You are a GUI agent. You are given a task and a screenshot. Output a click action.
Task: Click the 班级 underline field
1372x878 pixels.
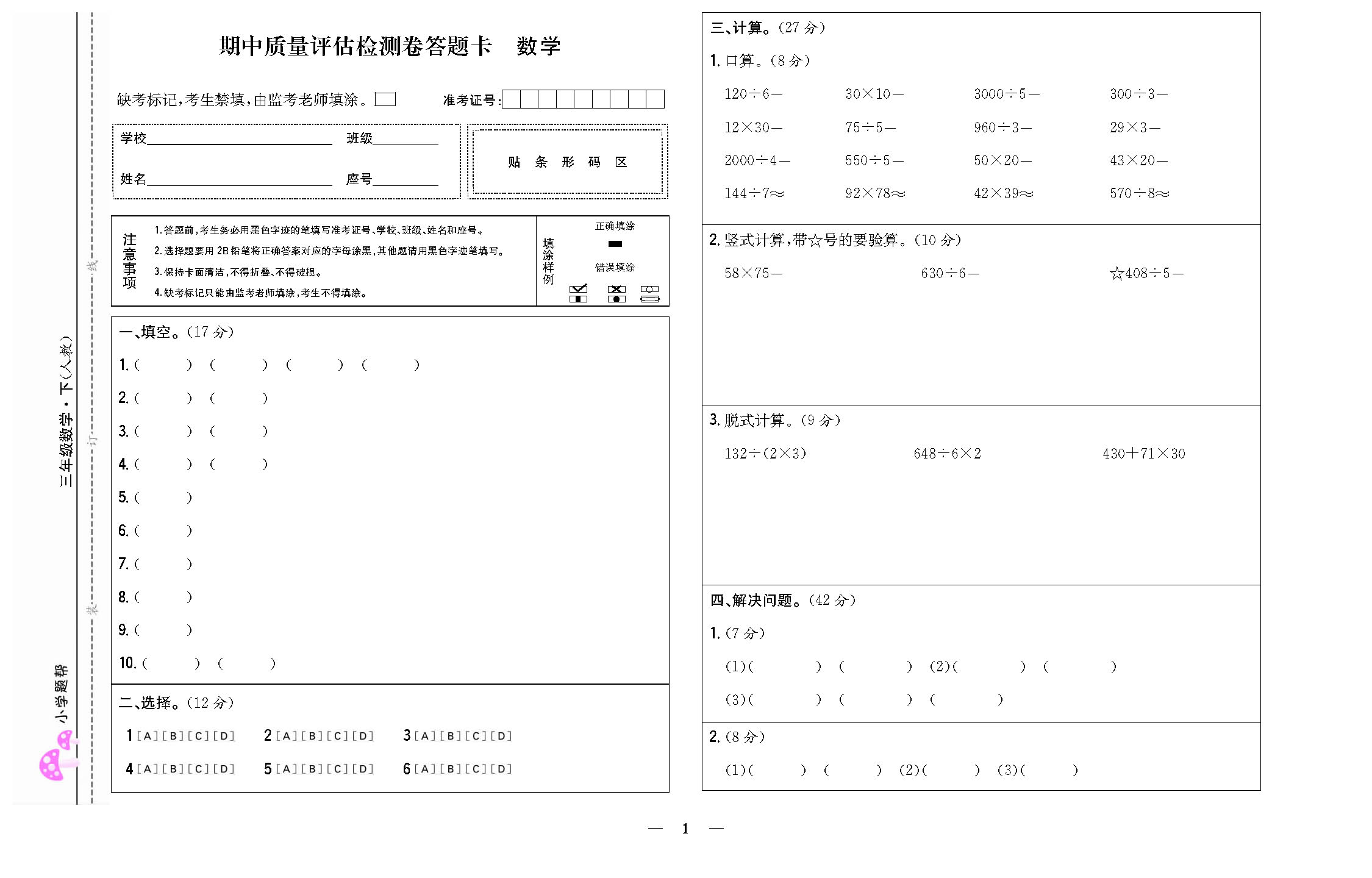(406, 138)
